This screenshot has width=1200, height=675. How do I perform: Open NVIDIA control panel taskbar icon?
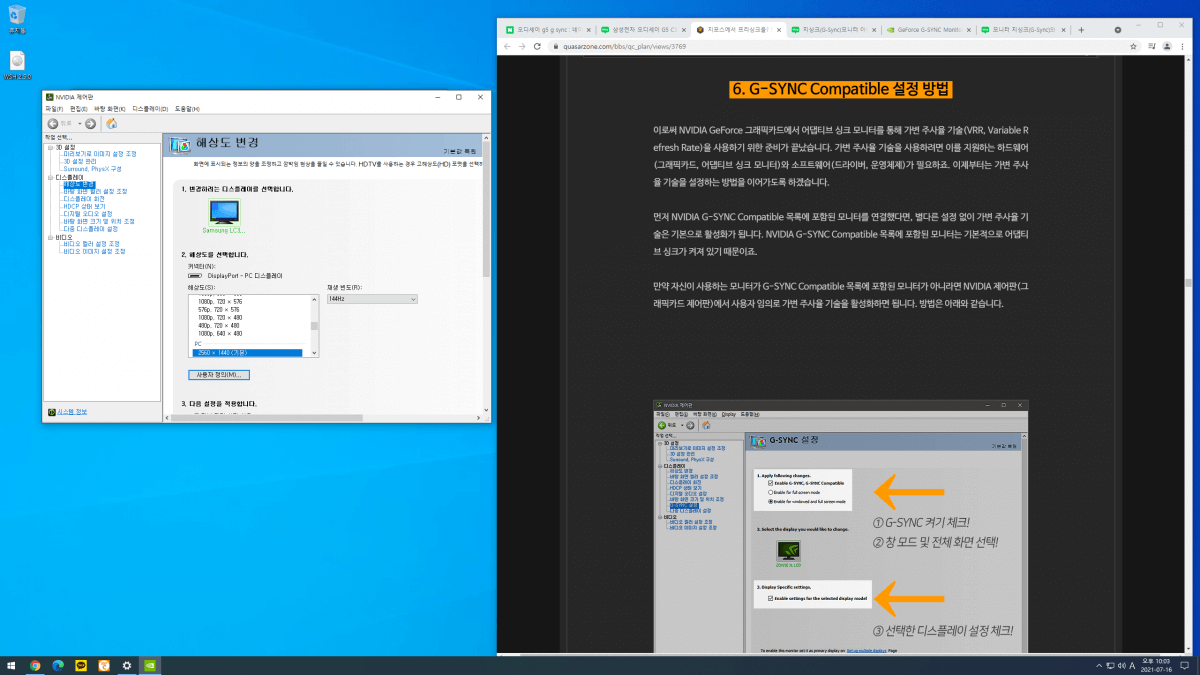click(x=150, y=664)
